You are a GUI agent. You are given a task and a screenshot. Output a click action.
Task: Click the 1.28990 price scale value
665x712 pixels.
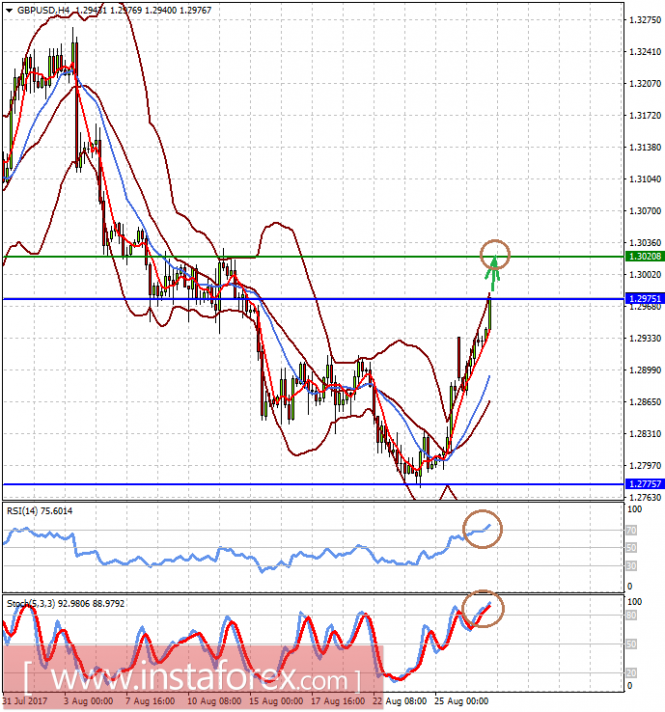(x=645, y=371)
